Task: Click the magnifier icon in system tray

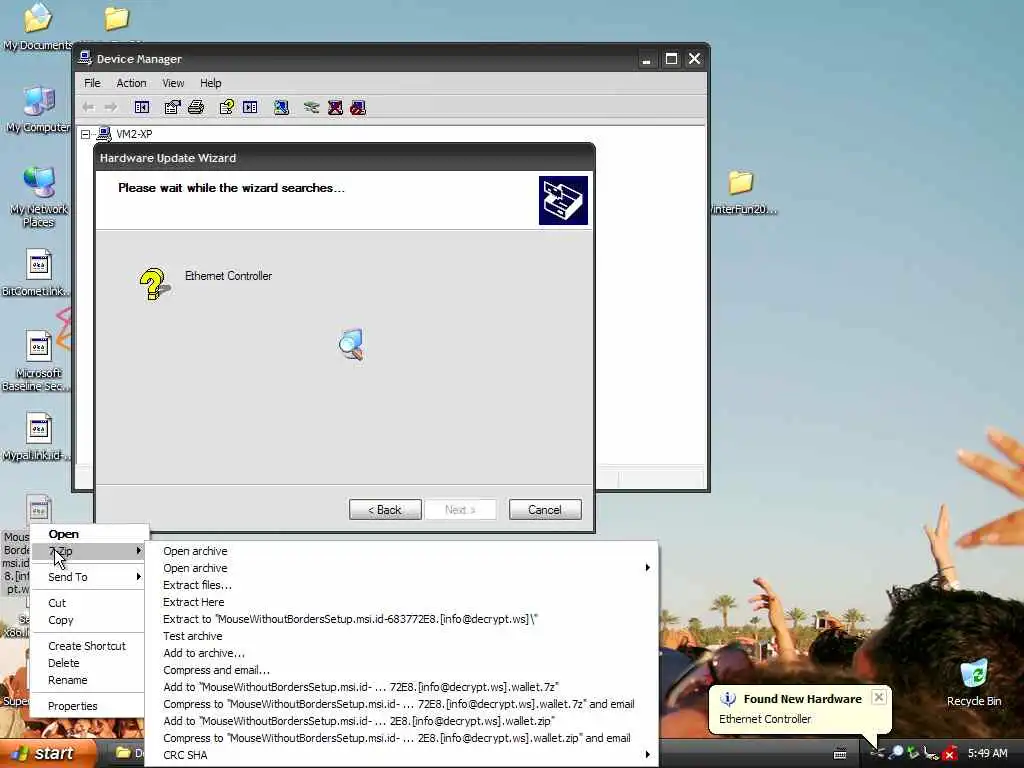Action: pos(897,753)
